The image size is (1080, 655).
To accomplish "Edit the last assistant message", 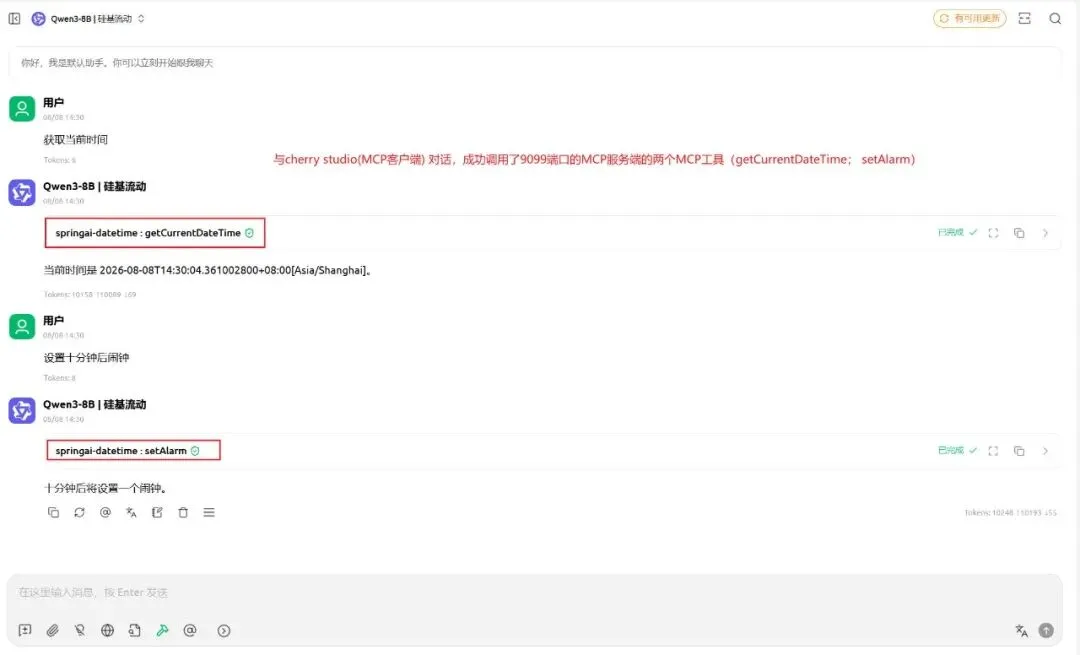I will [157, 512].
